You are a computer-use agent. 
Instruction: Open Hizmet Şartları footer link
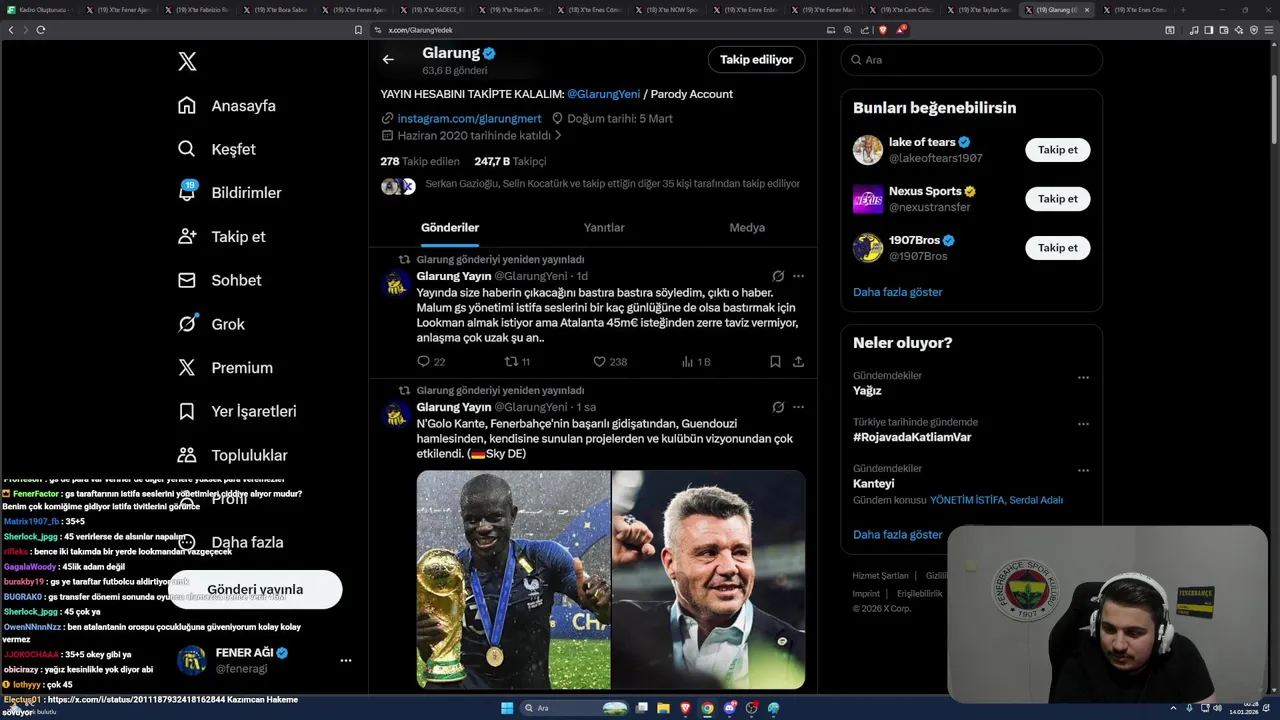(x=880, y=576)
